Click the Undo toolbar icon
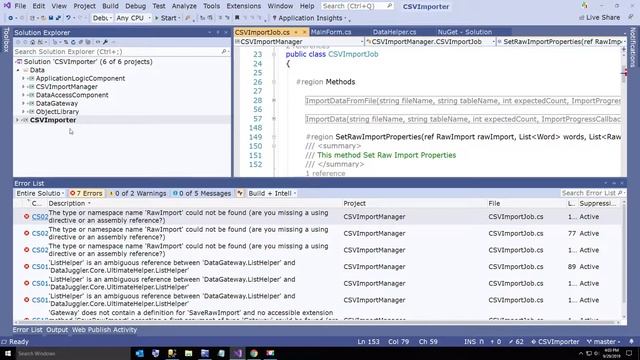Screen dimensions: 640x360 point(68,18)
